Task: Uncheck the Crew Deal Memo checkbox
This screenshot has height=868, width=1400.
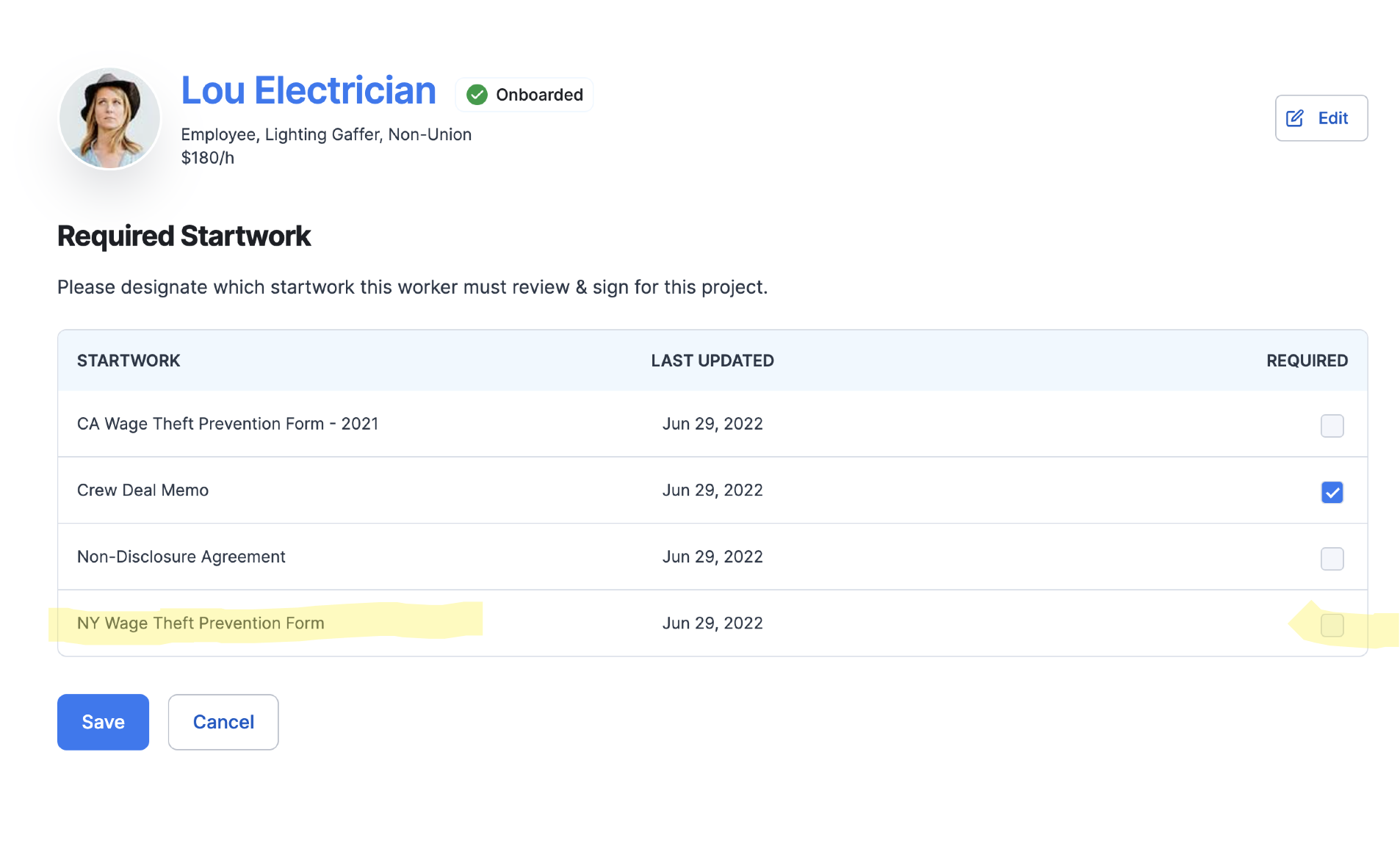Action: pos(1331,492)
